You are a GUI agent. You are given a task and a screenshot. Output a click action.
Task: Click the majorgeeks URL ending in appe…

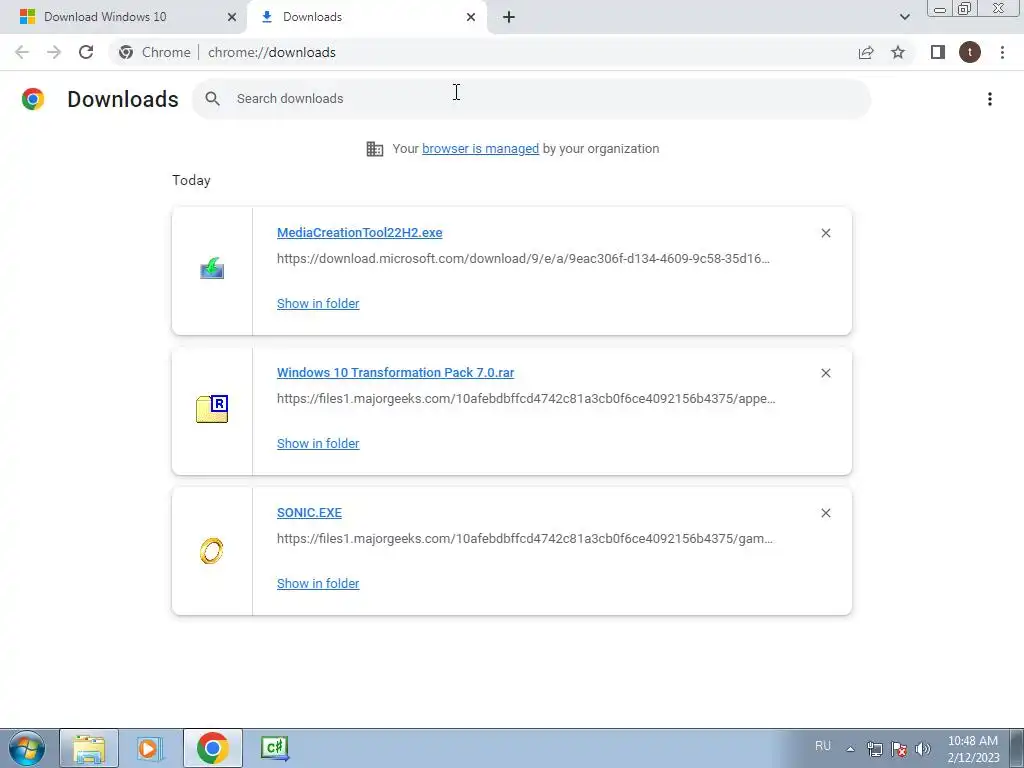point(526,398)
